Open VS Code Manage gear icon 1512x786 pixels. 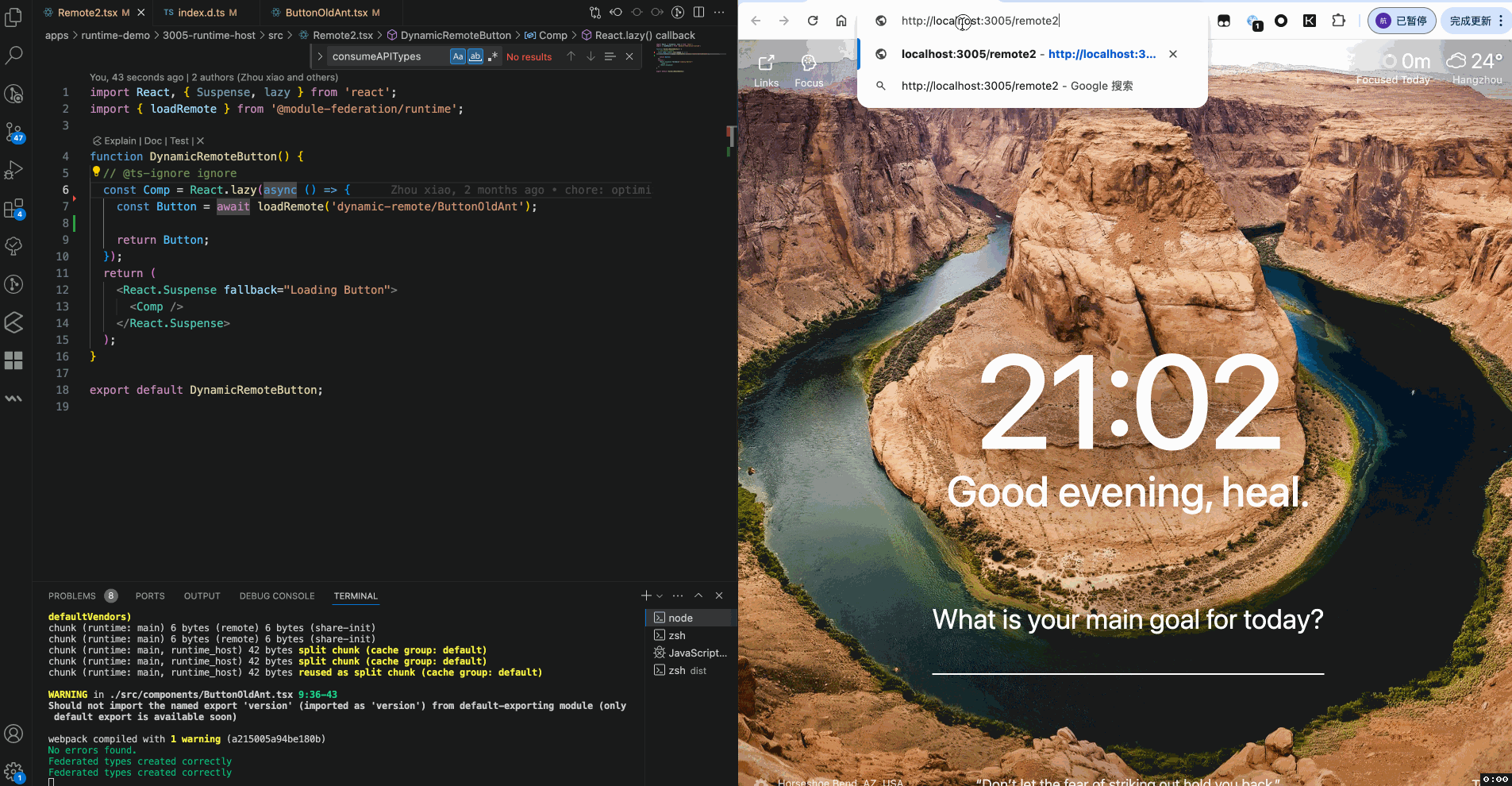[14, 771]
